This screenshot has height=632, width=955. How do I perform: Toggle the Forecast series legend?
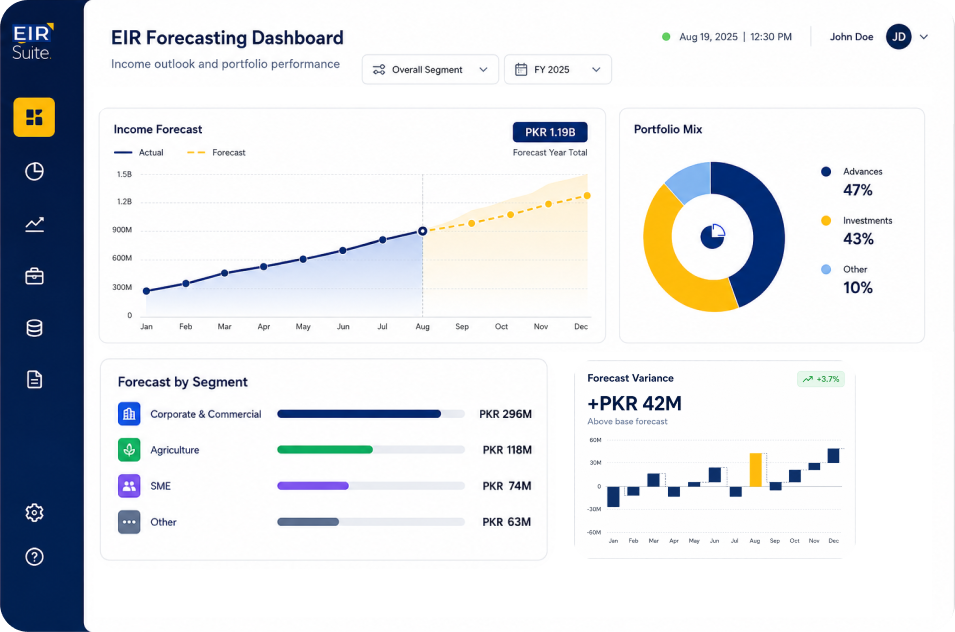coord(216,152)
